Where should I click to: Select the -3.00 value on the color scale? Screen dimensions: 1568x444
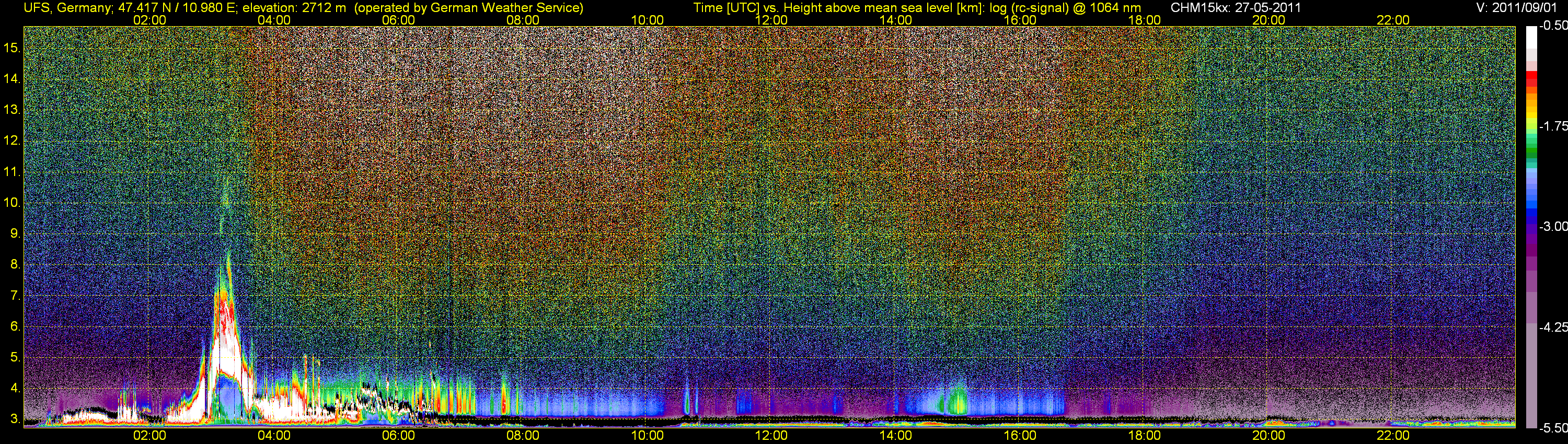coord(1553,227)
